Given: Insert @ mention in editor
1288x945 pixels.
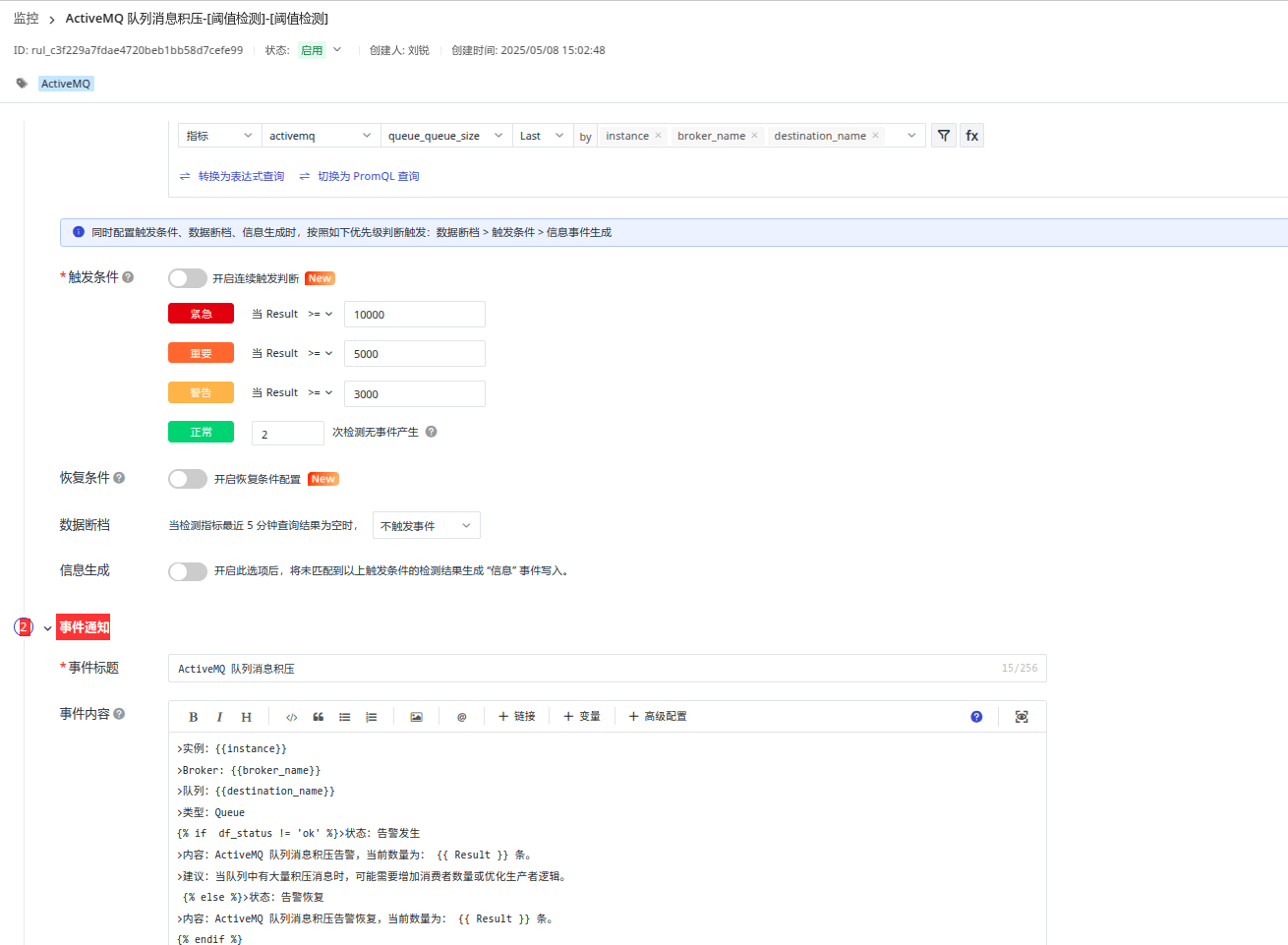Looking at the screenshot, I should [461, 717].
